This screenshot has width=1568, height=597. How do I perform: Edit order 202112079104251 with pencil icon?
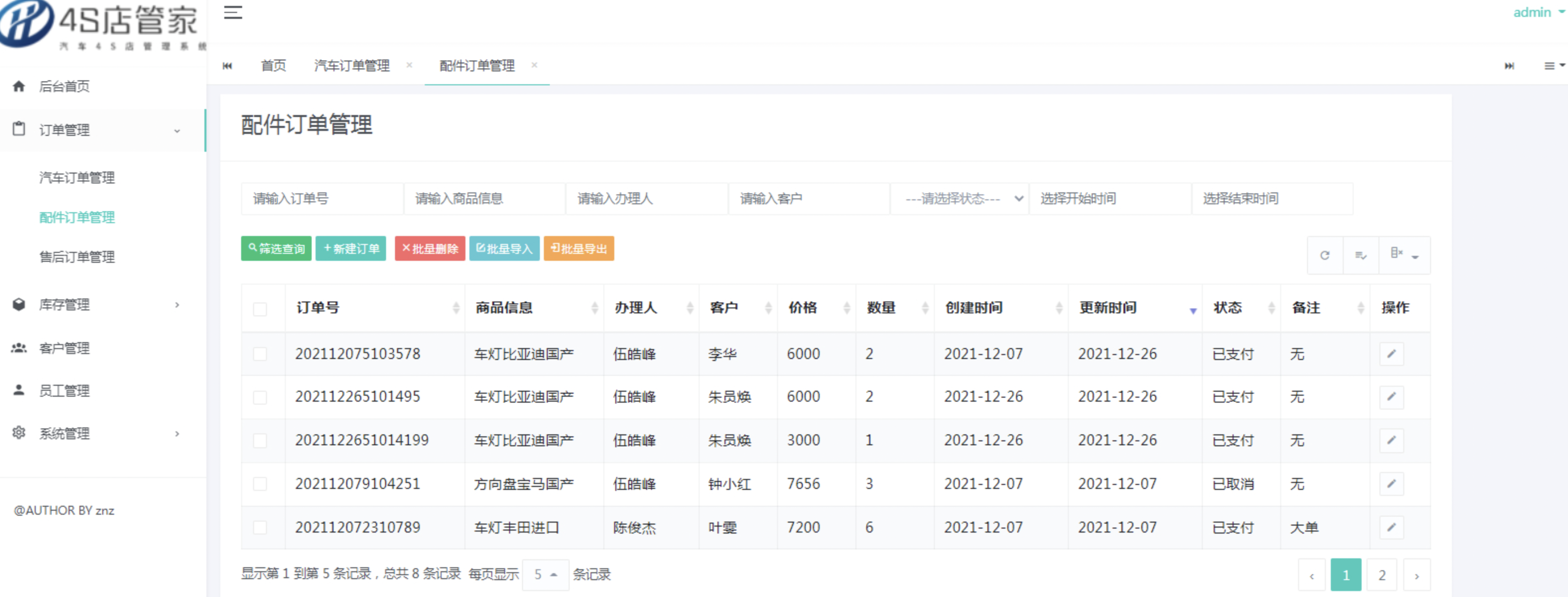[1391, 484]
